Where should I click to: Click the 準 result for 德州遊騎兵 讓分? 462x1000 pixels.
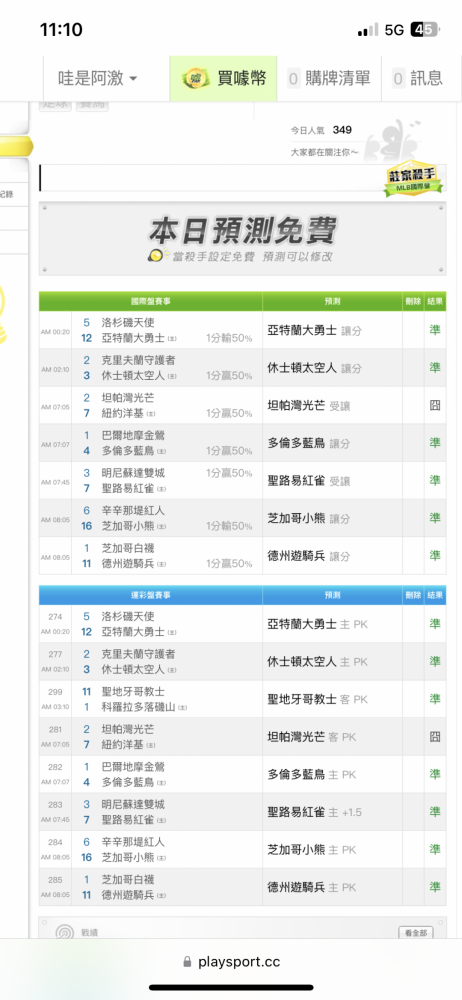435,555
